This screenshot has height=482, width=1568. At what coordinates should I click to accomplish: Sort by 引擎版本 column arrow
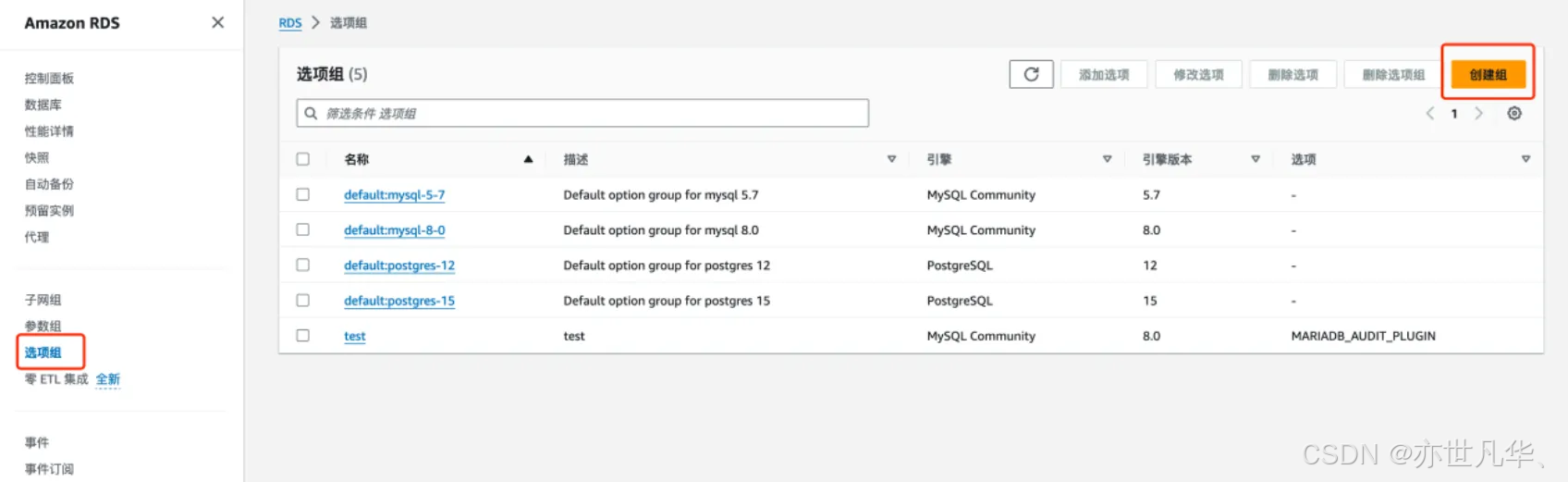click(x=1256, y=159)
